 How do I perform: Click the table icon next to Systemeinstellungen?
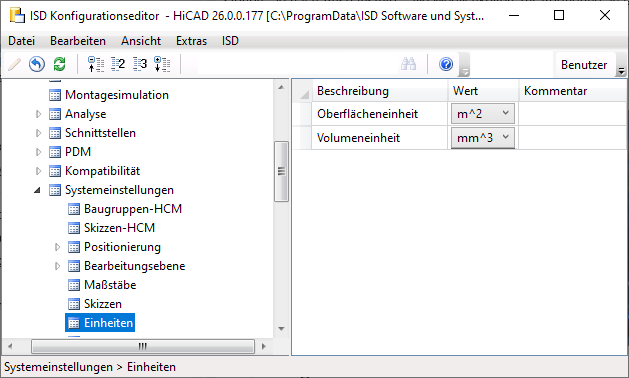tap(55, 190)
